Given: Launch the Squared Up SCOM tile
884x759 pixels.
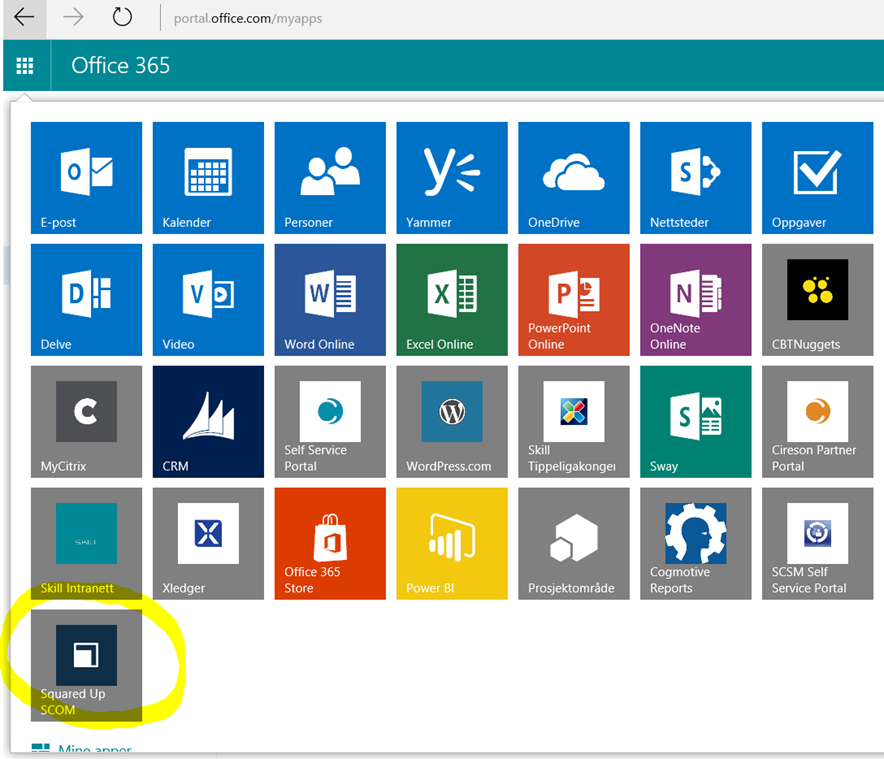Looking at the screenshot, I should pos(86,665).
